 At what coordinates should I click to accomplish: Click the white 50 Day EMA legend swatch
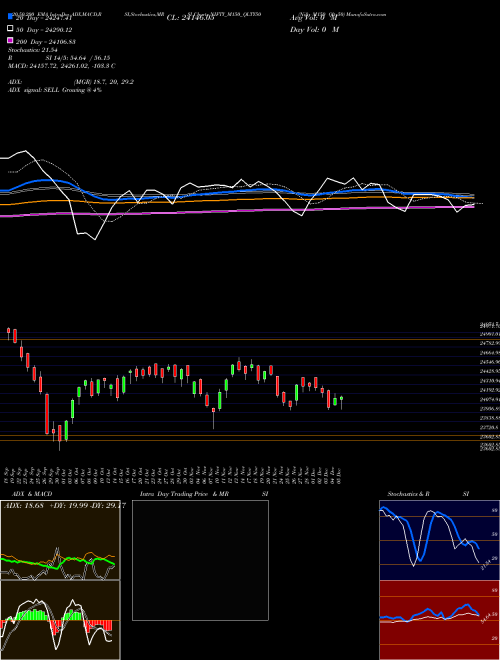click(10, 29)
